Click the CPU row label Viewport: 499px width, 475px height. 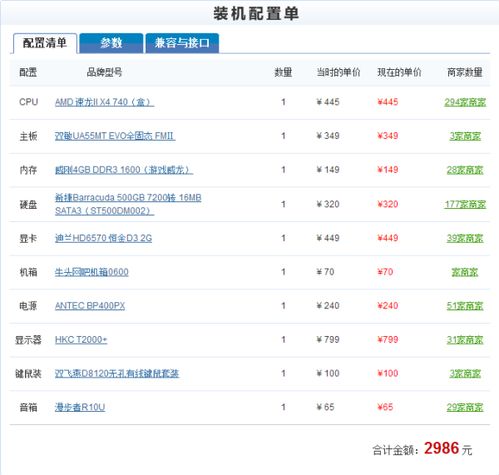(28, 102)
